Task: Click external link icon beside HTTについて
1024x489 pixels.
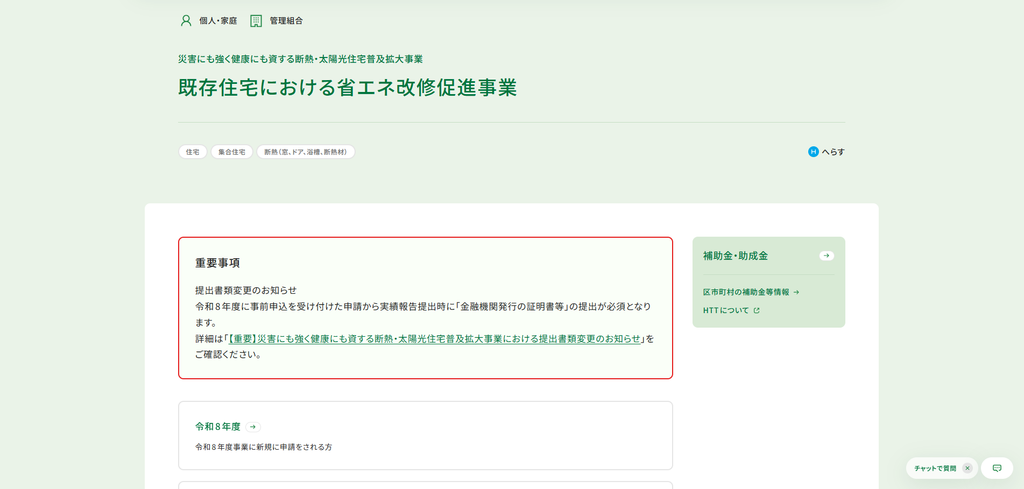Action: (756, 311)
